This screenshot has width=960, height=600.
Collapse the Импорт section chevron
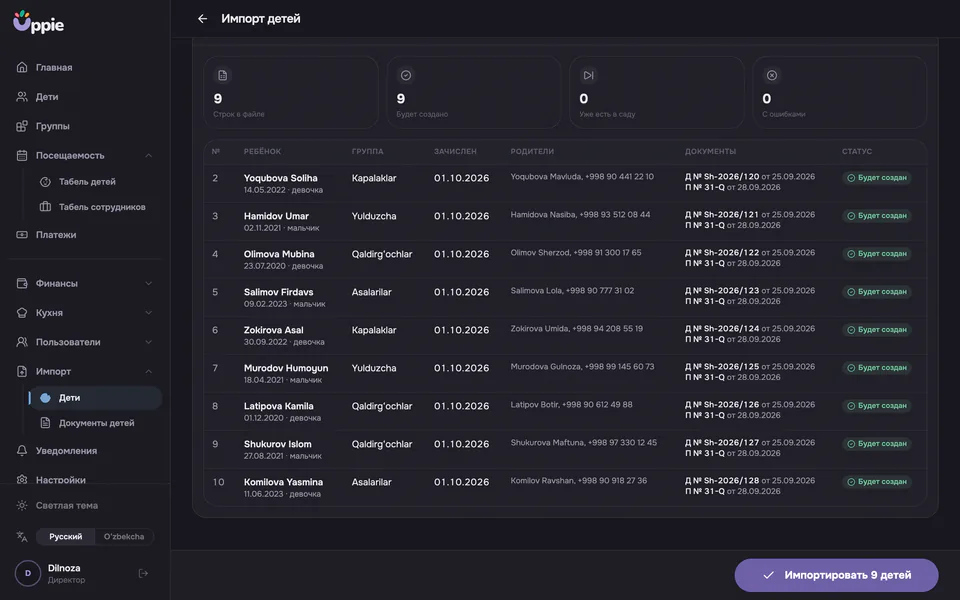pos(148,372)
